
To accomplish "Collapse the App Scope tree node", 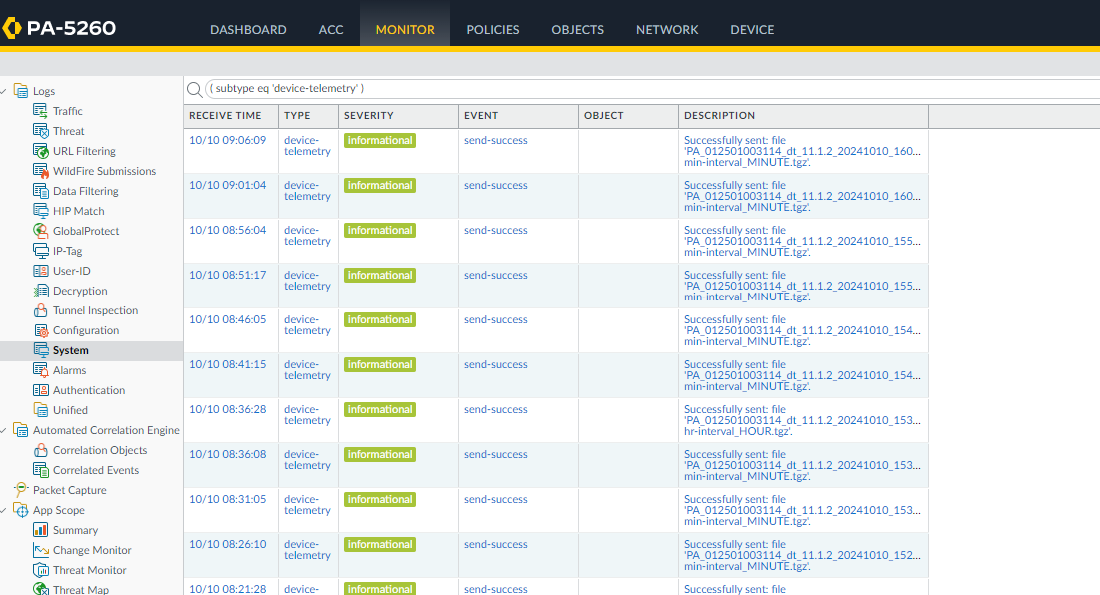I will [6, 510].
